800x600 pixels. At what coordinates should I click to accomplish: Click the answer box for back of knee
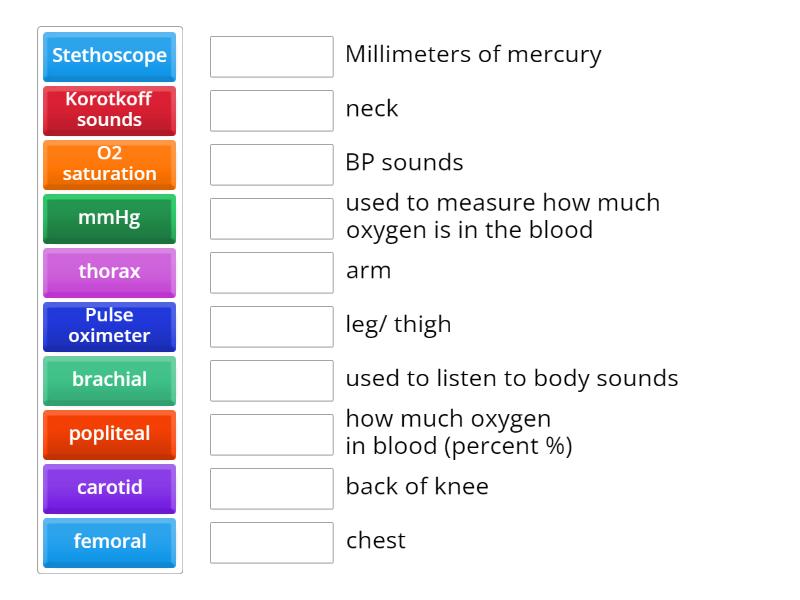(x=271, y=488)
